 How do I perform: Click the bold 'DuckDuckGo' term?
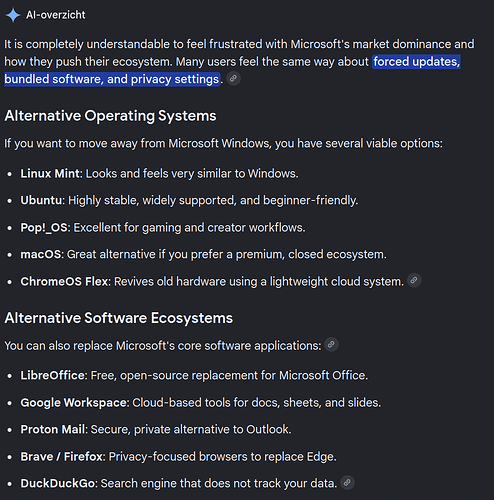(58, 483)
